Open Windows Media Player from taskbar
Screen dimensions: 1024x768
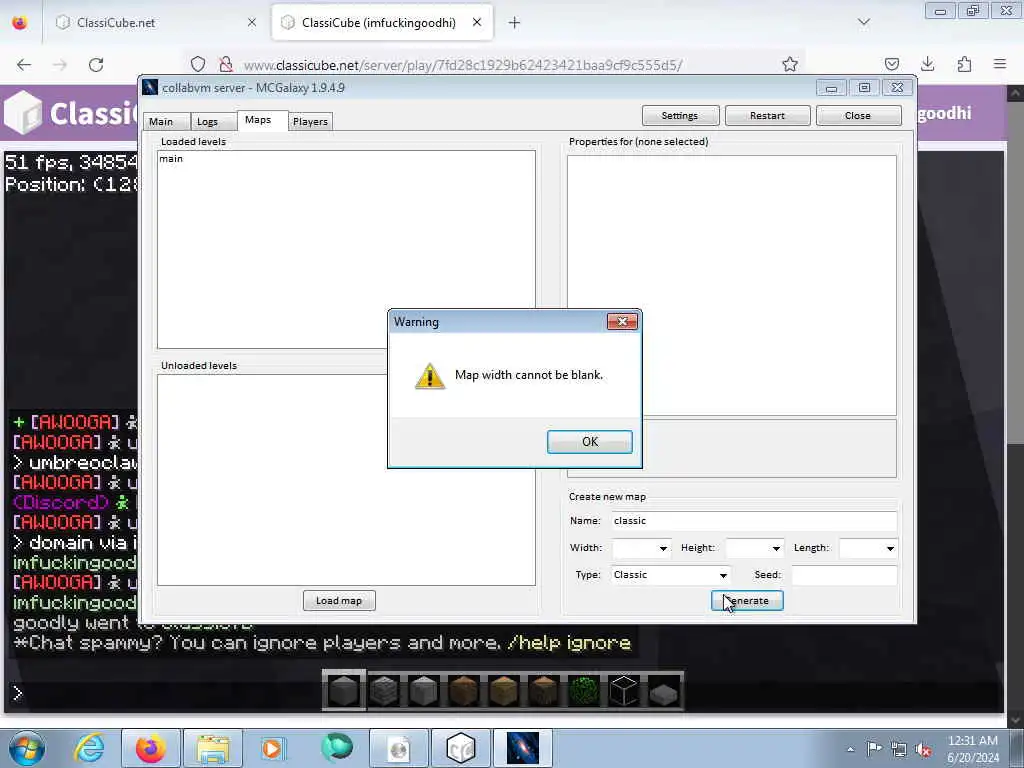(x=273, y=748)
